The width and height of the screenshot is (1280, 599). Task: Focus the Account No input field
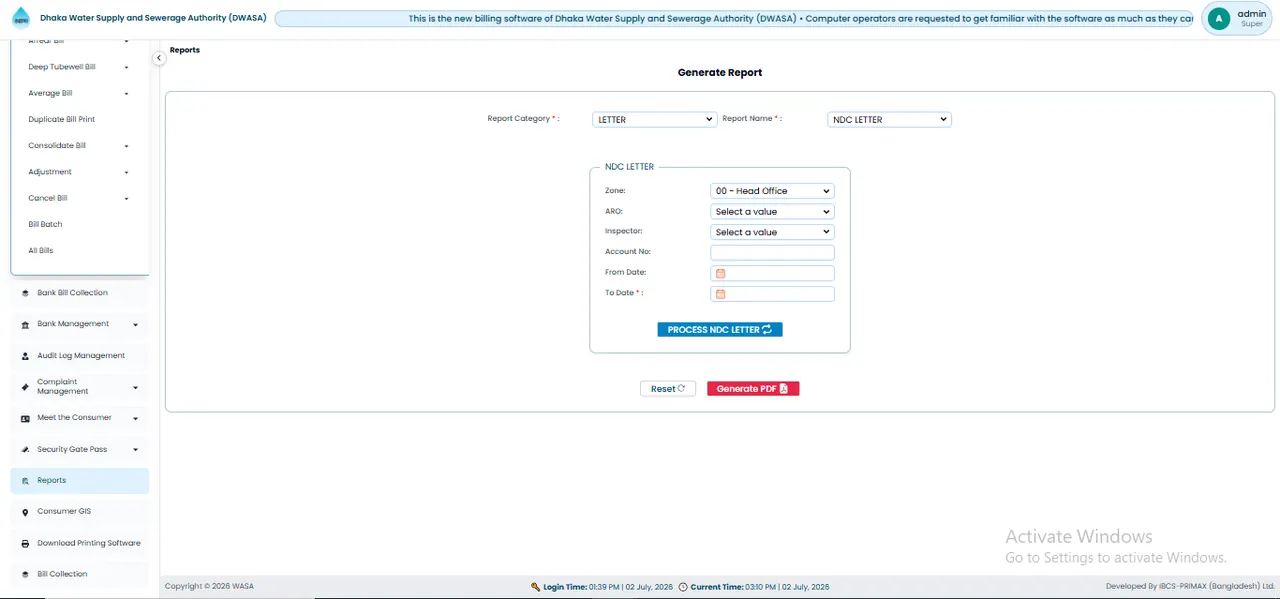(x=772, y=253)
